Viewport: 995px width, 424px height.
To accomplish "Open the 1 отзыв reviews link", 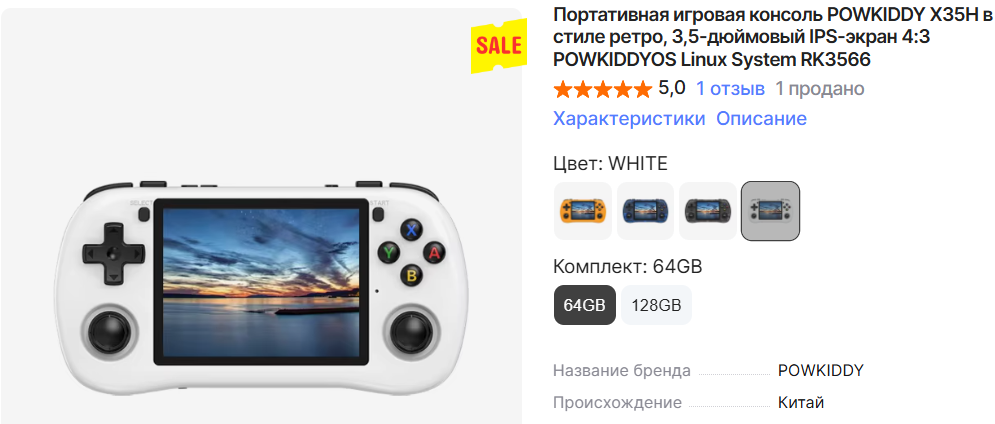I will 730,88.
